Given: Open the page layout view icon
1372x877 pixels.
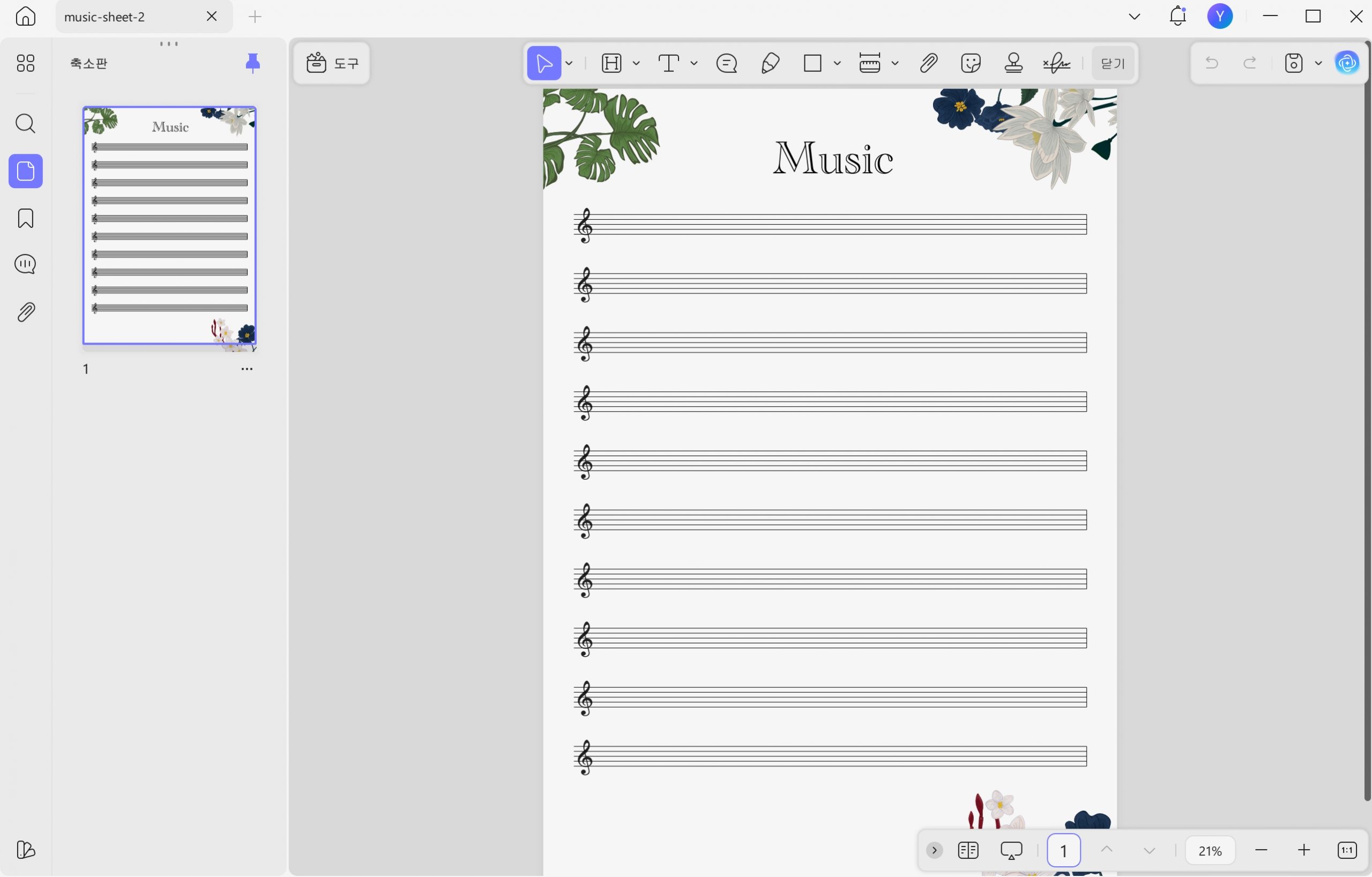Looking at the screenshot, I should tap(968, 851).
